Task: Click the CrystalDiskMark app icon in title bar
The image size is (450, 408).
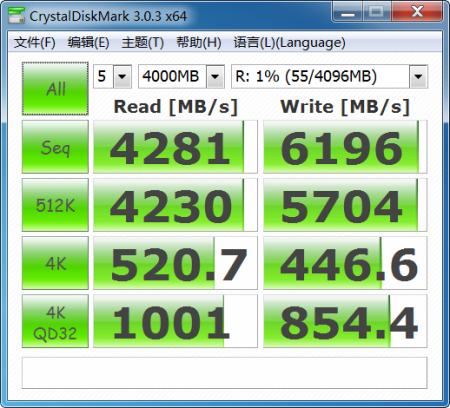Action: tap(16, 15)
